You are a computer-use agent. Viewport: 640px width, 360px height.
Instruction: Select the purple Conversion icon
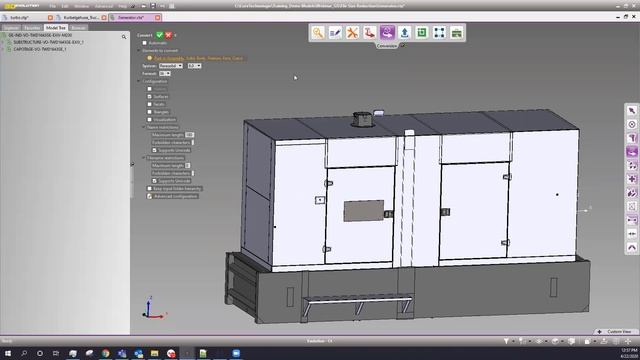click(x=387, y=33)
